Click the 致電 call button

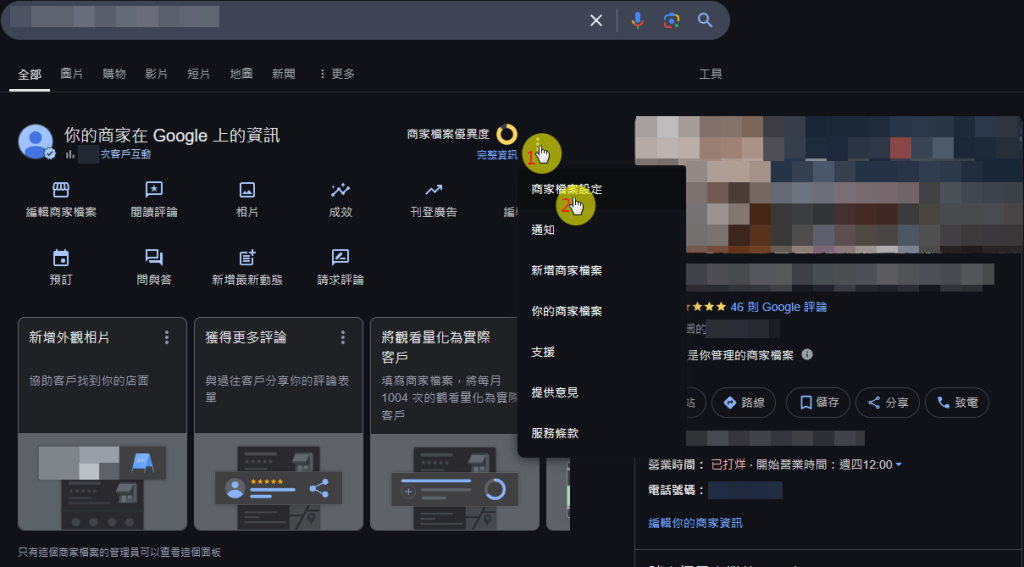957,402
